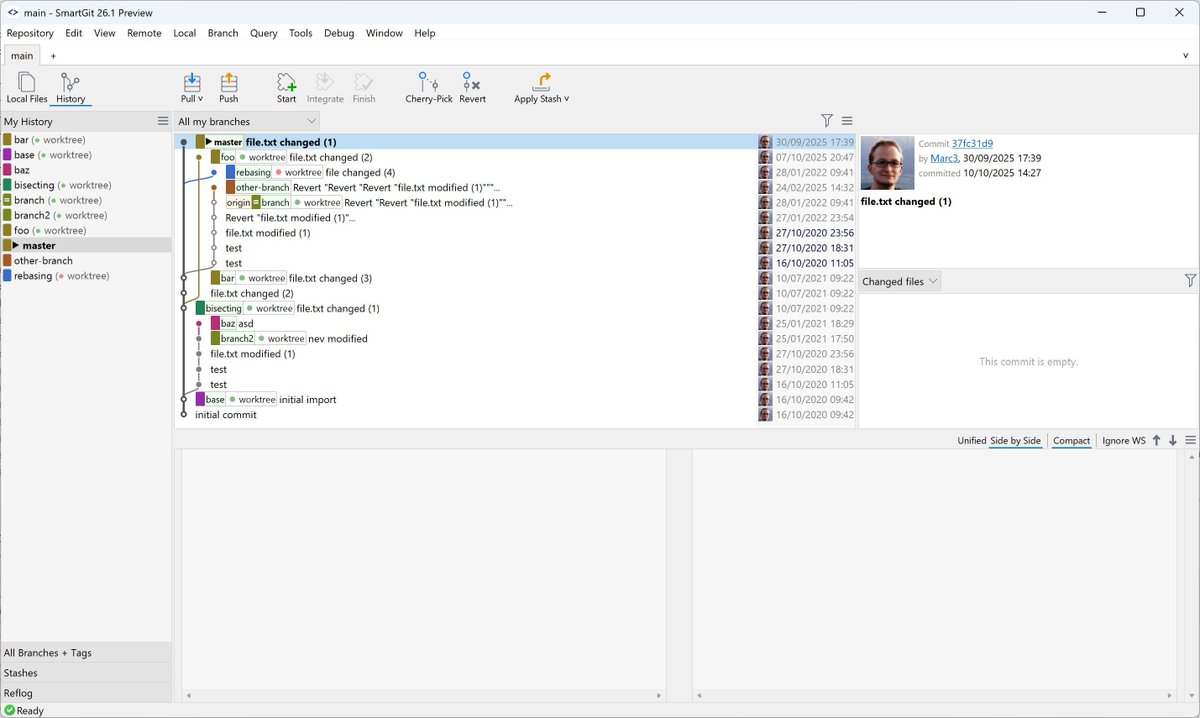Select the main repository tab
Image resolution: width=1200 pixels, height=718 pixels.
[22, 56]
